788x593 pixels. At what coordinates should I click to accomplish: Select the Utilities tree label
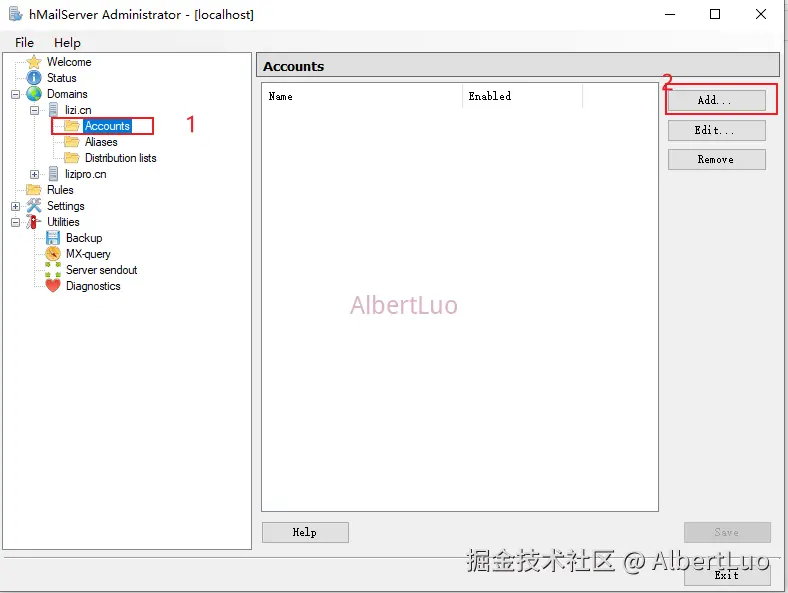tap(63, 222)
